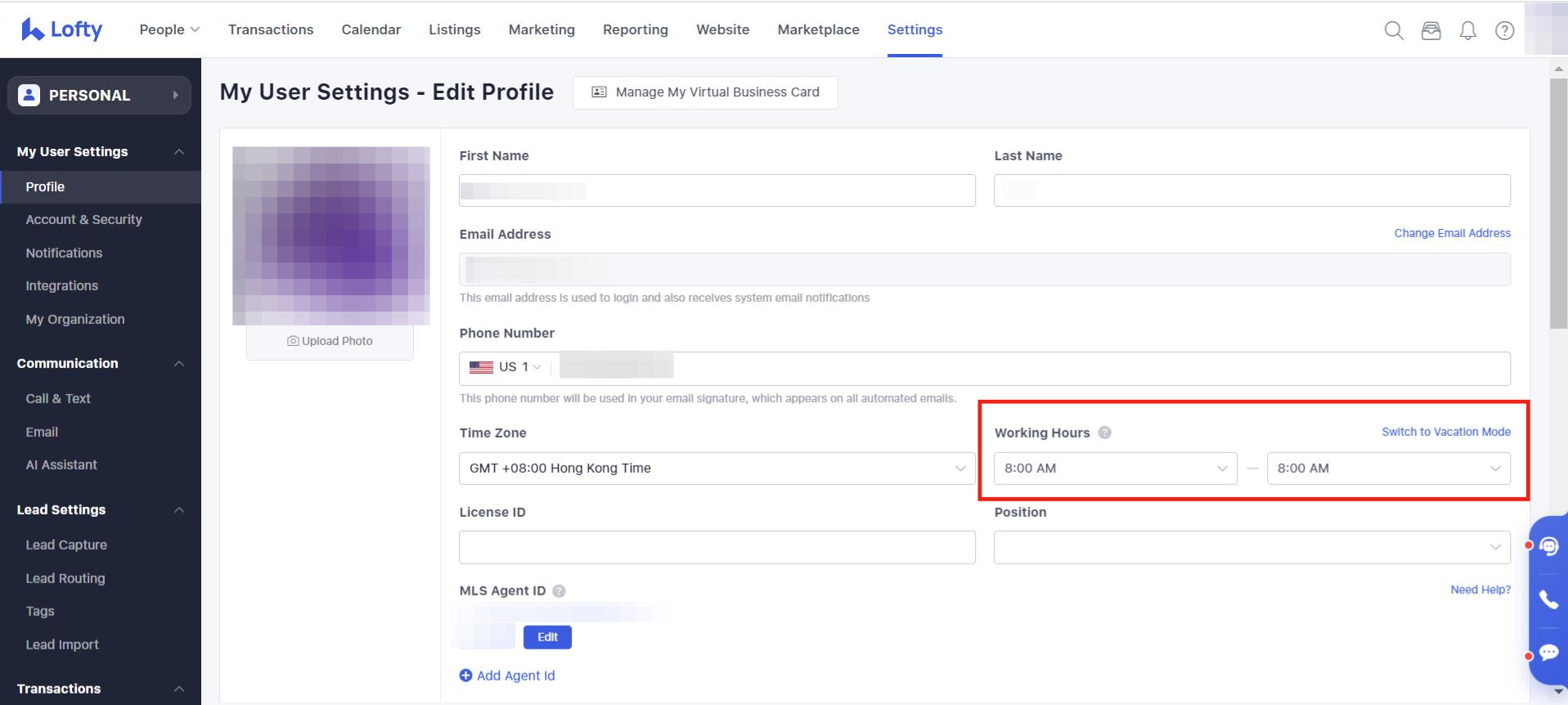
Task: Open the Transactions top menu
Action: click(271, 29)
